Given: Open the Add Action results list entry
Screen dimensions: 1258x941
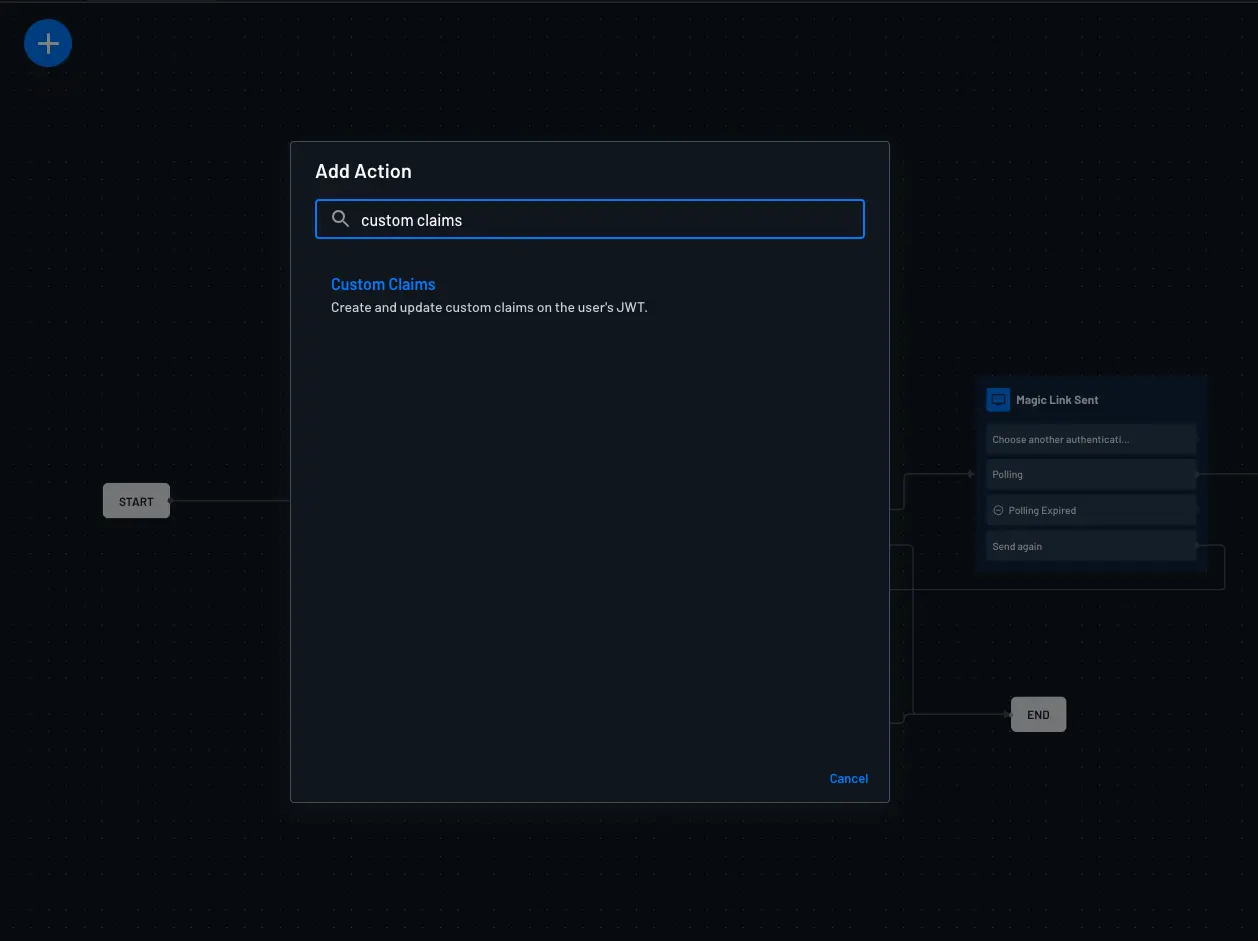Looking at the screenshot, I should (x=383, y=284).
